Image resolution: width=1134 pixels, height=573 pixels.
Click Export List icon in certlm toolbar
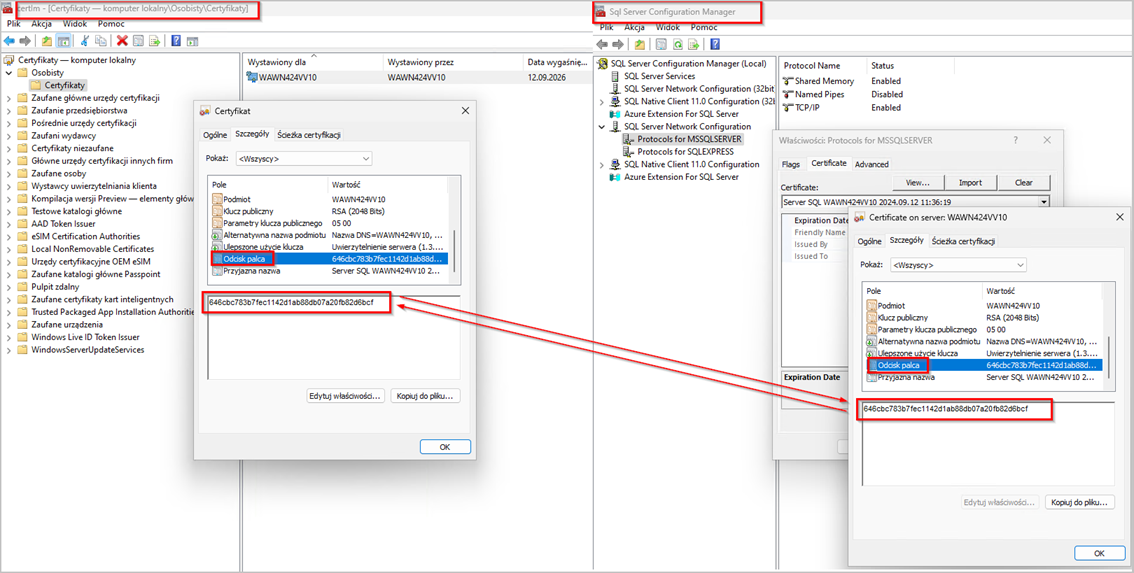click(154, 41)
